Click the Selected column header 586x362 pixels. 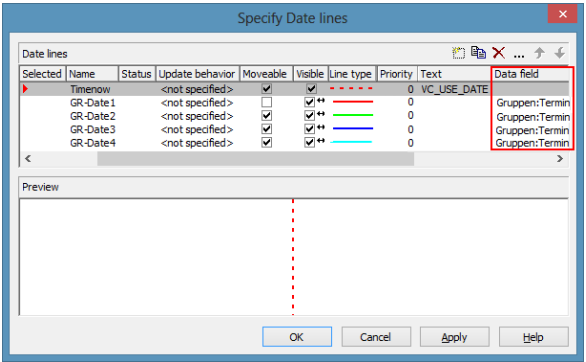click(43, 74)
